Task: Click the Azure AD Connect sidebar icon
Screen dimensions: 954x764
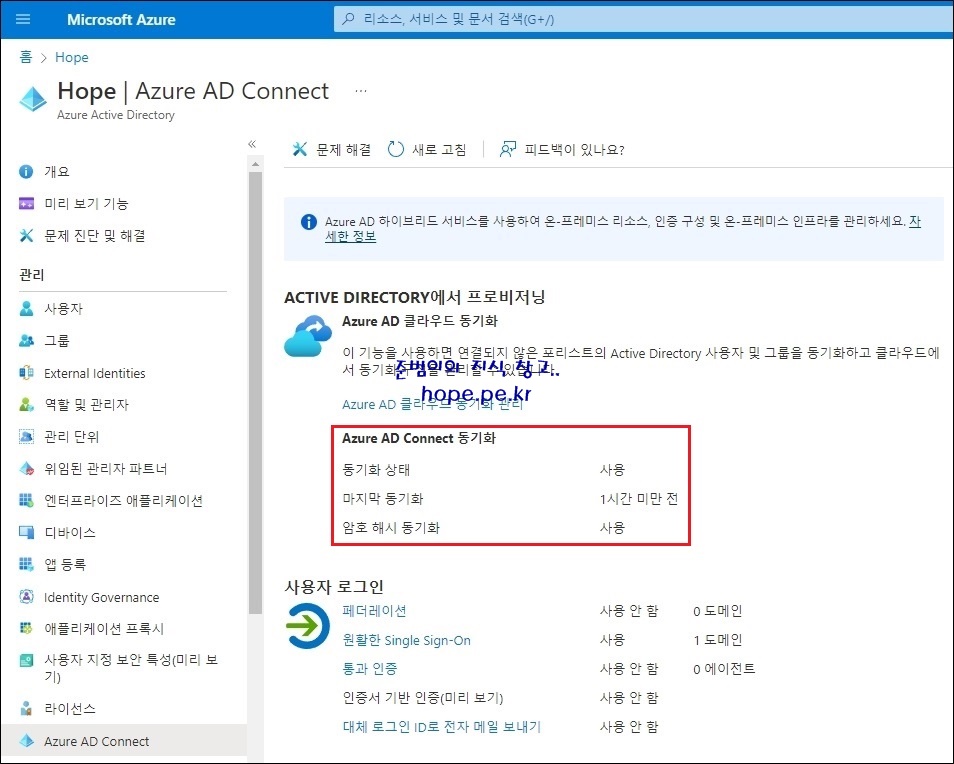Action: [x=26, y=741]
